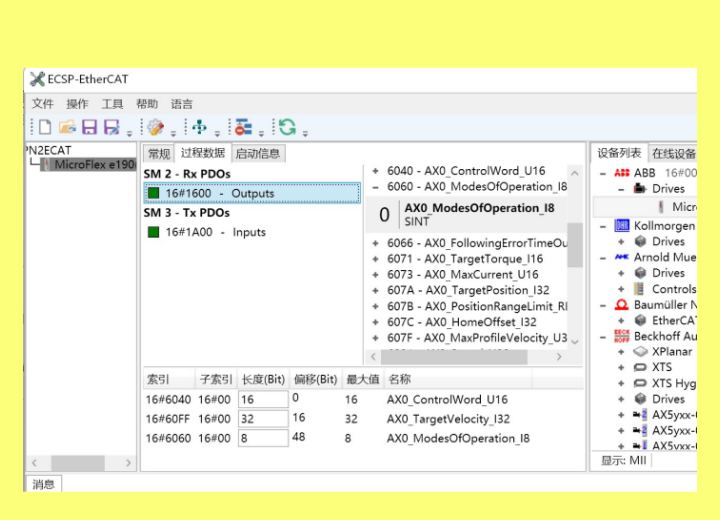Click the Open folder toolbar icon
This screenshot has width=720, height=520.
coord(67,127)
